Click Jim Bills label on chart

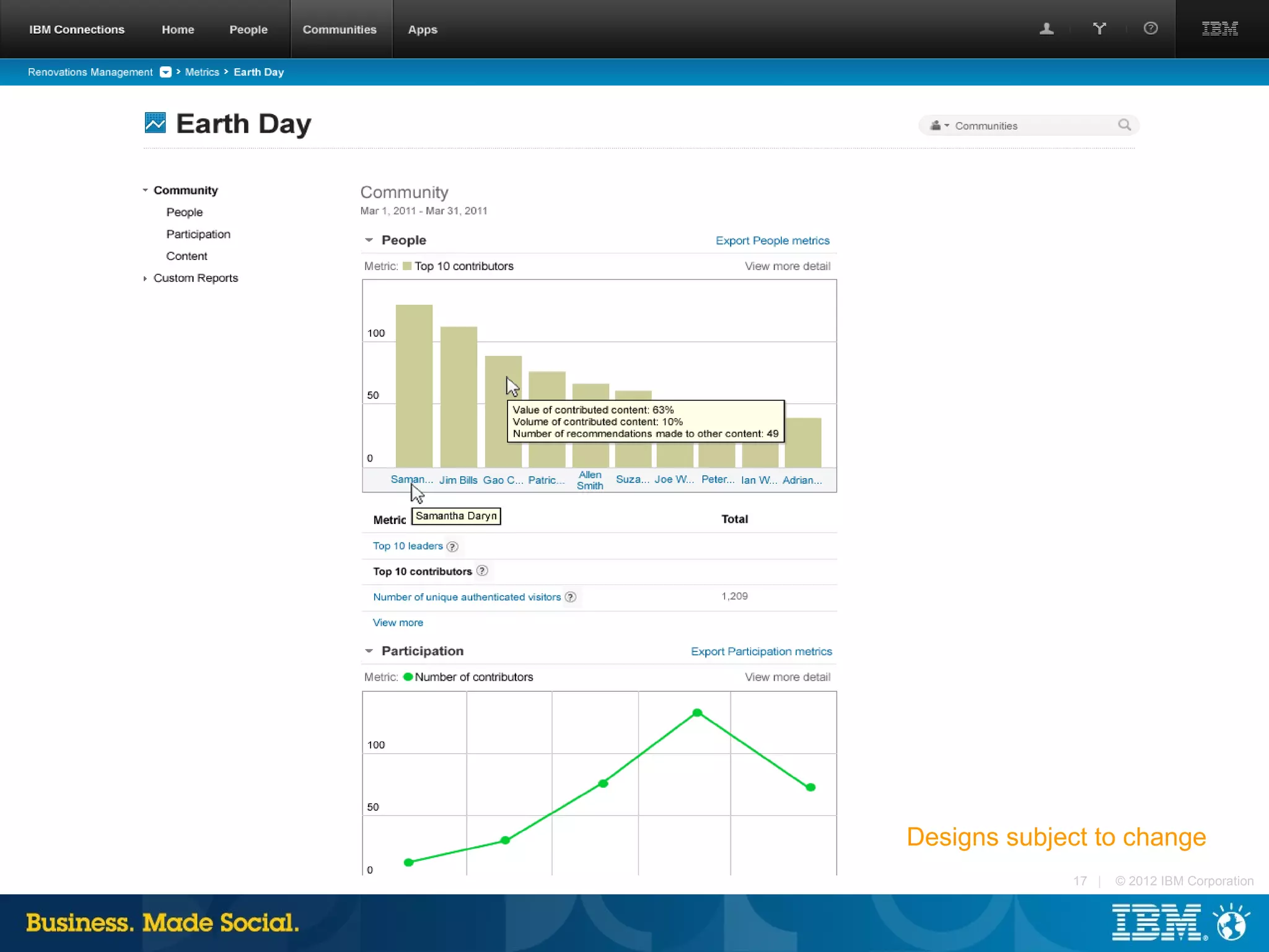(459, 480)
